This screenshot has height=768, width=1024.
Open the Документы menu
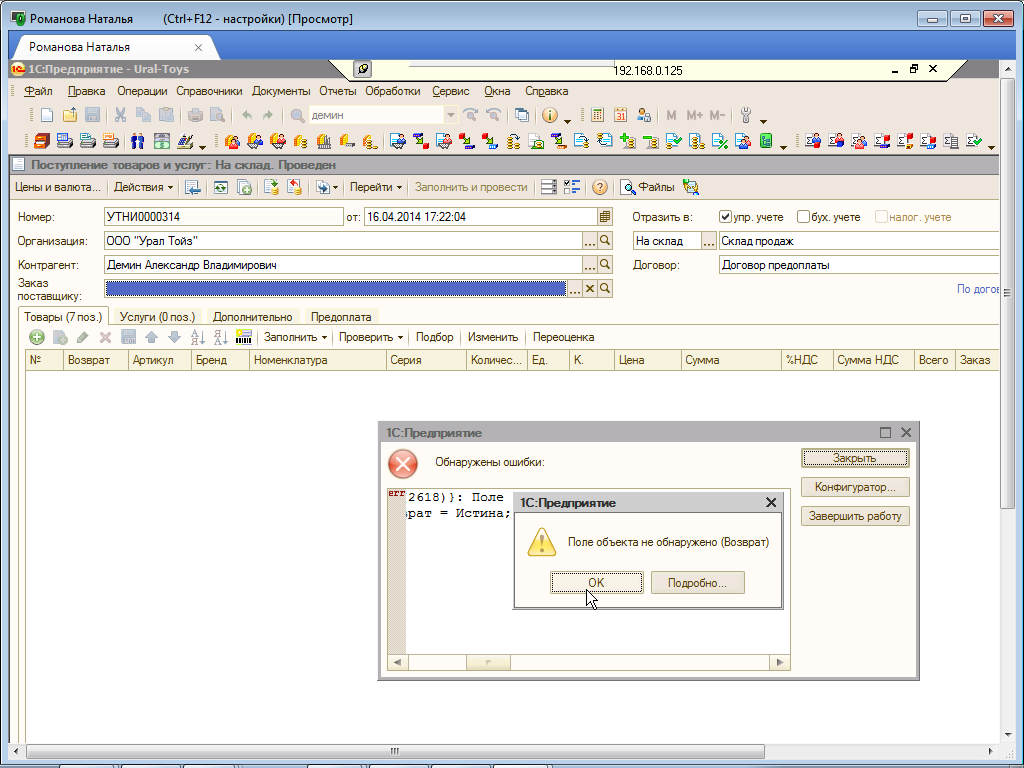[x=281, y=91]
